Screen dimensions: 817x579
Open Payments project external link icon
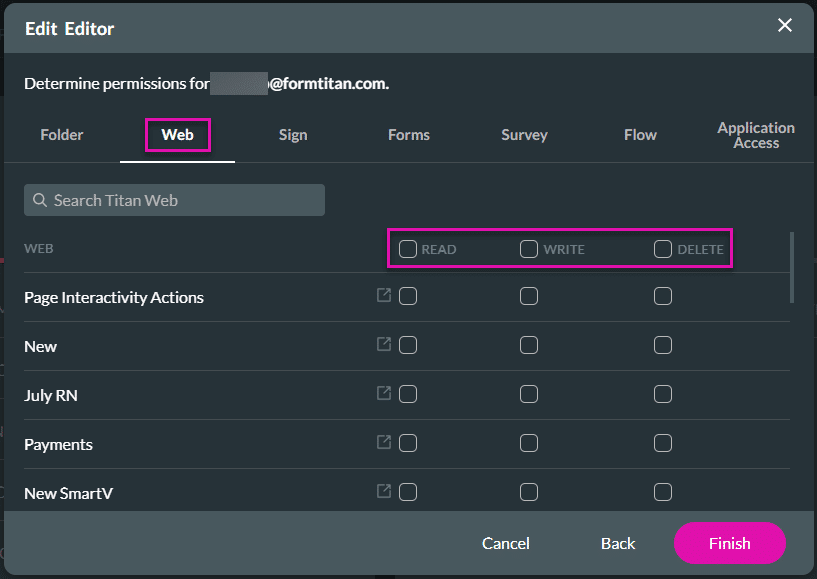[384, 443]
